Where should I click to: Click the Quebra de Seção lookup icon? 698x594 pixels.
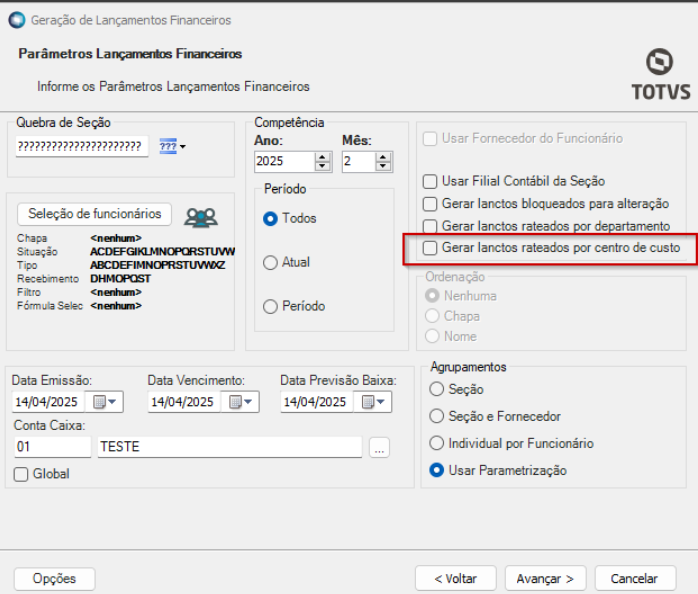(x=172, y=147)
